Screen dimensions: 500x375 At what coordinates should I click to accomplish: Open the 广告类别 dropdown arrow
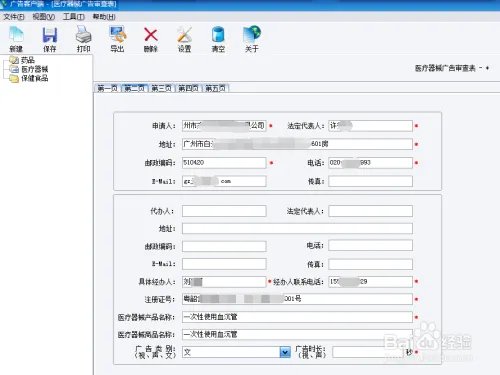[x=285, y=352]
